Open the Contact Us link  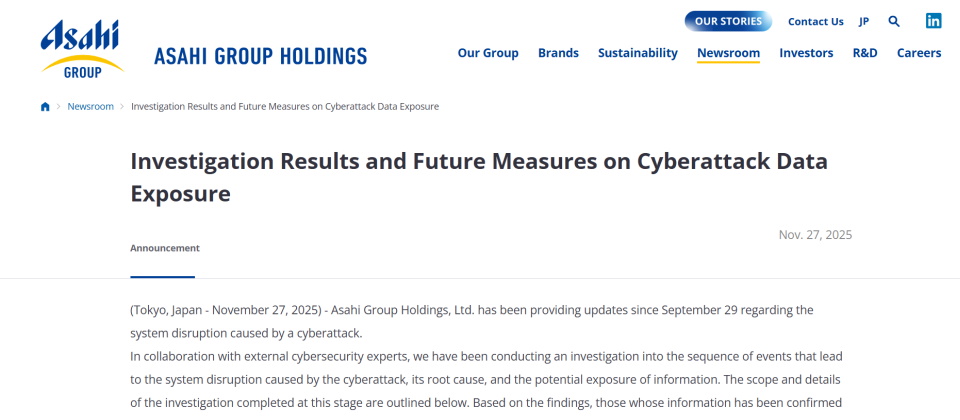point(815,21)
